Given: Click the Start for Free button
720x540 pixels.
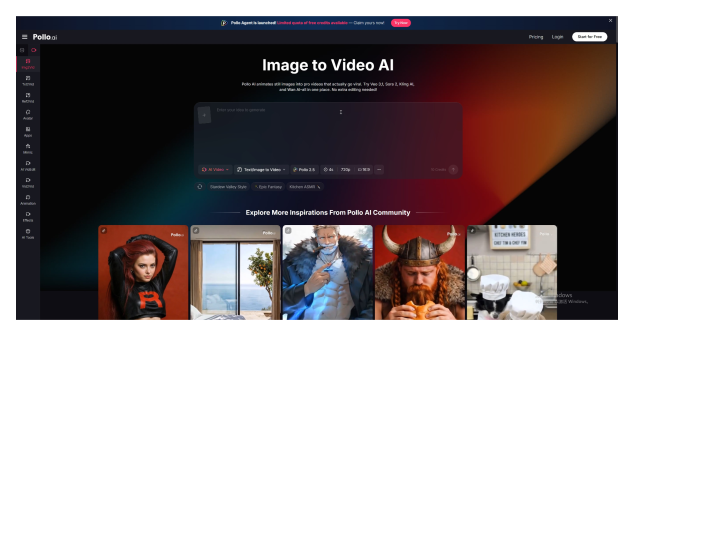Looking at the screenshot, I should click(x=589, y=37).
